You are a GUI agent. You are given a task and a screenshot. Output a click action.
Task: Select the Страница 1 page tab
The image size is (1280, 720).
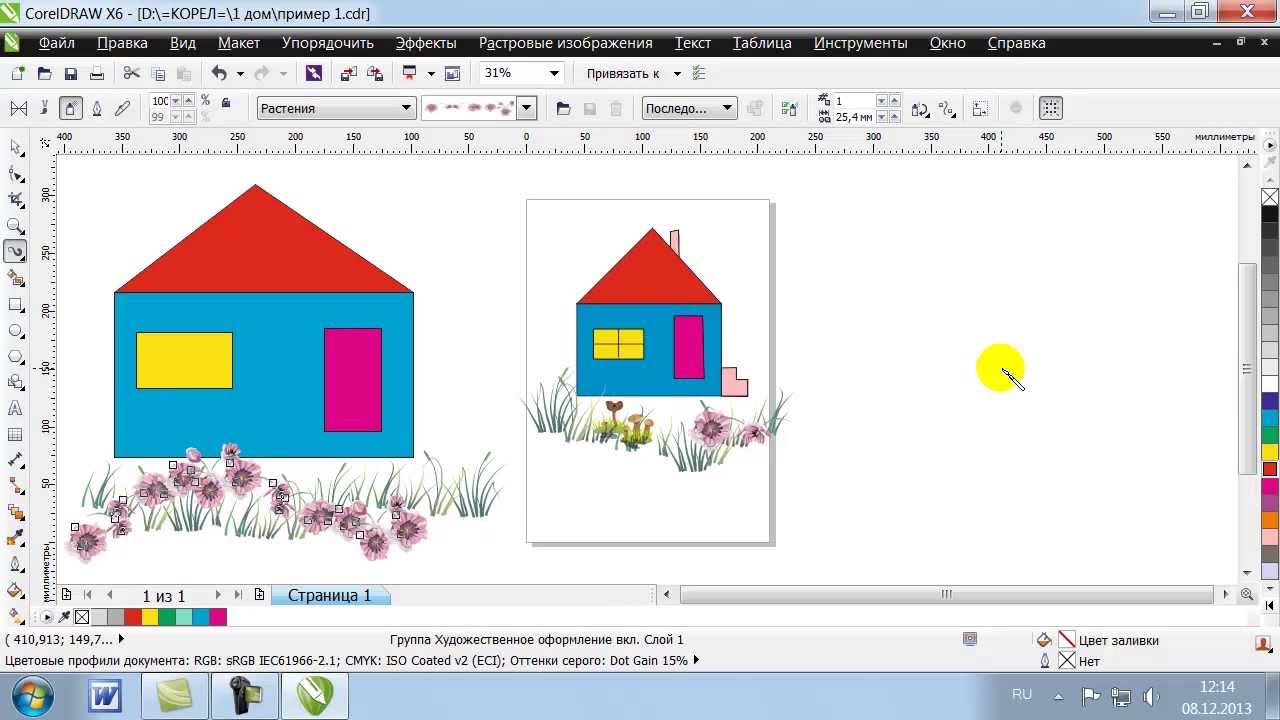tap(329, 595)
